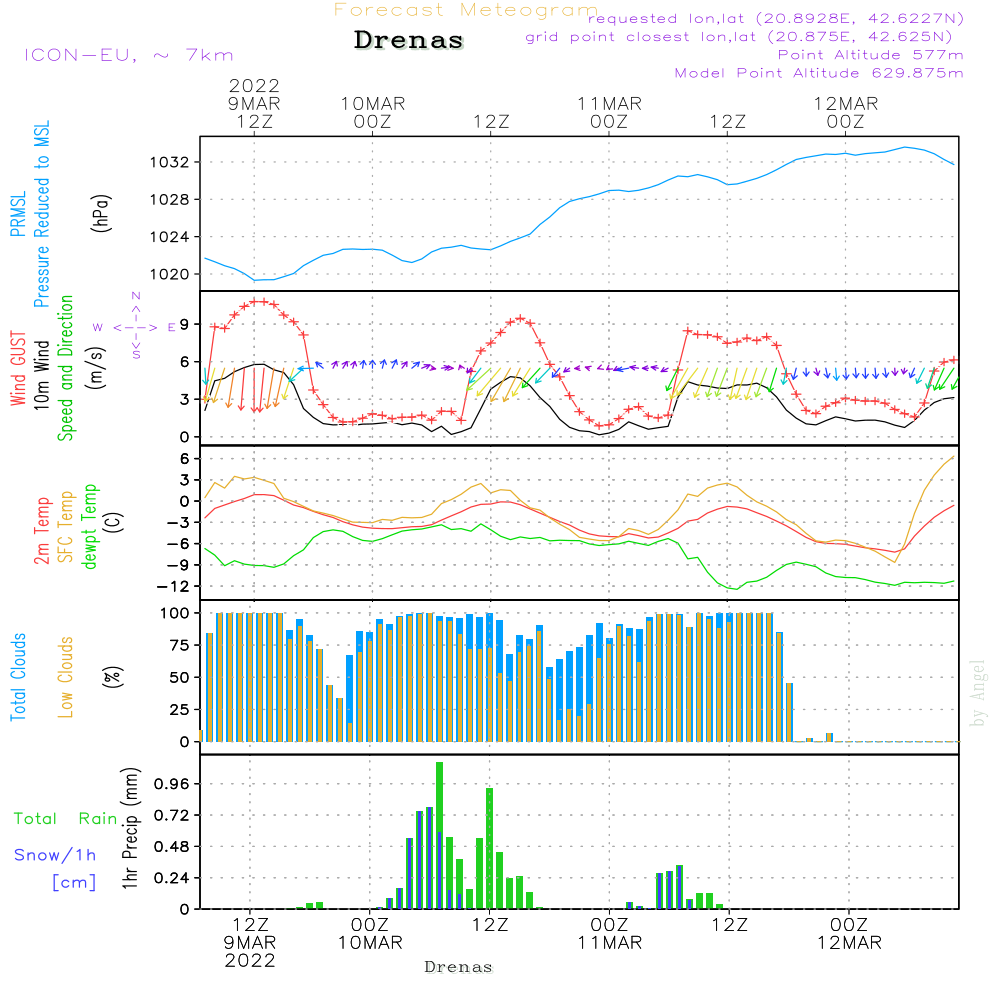Select the 'Forecast Meteogram' heading
Screen dimensions: 1000x1000
tap(466, 10)
